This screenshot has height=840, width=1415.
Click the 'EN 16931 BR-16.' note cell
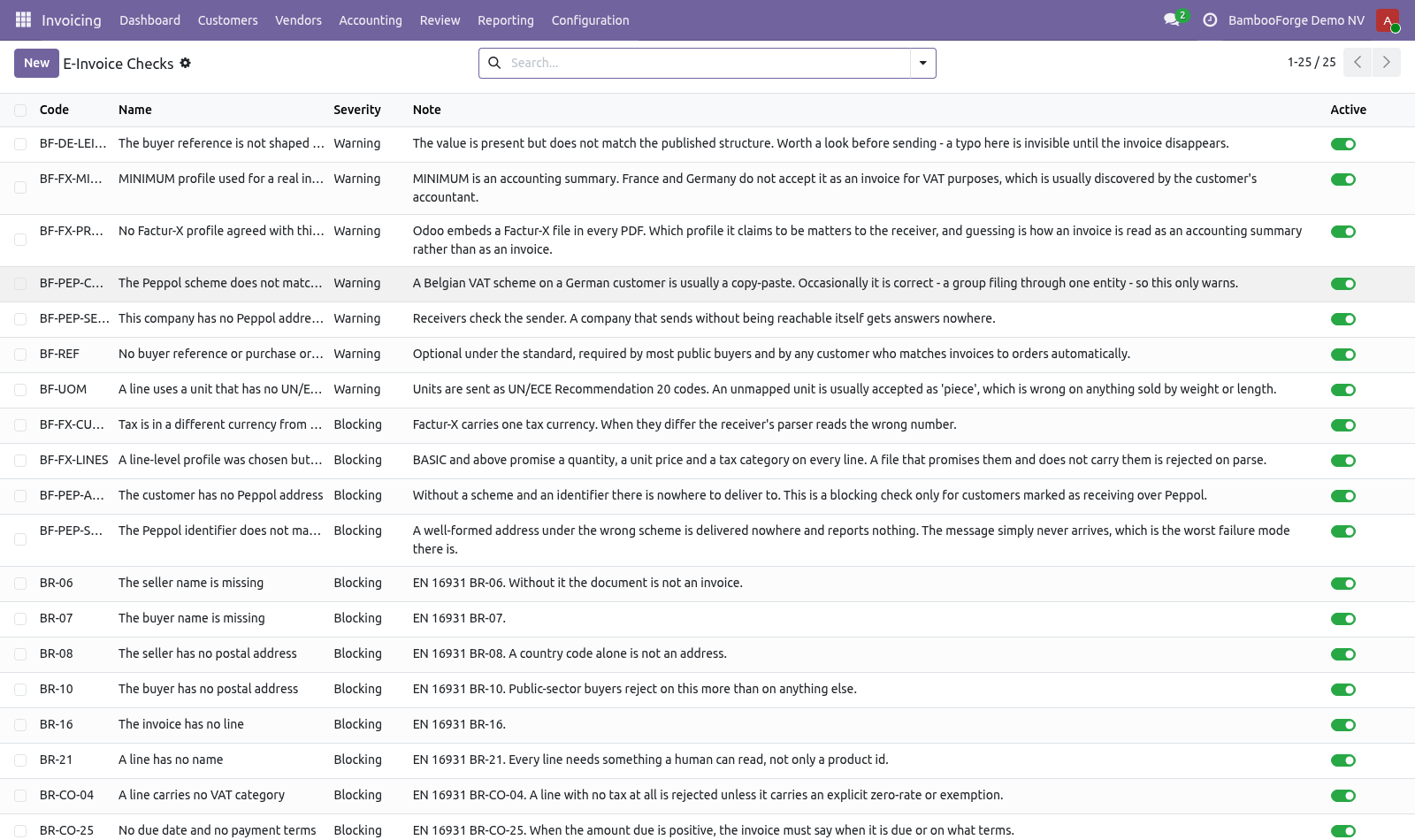click(459, 724)
